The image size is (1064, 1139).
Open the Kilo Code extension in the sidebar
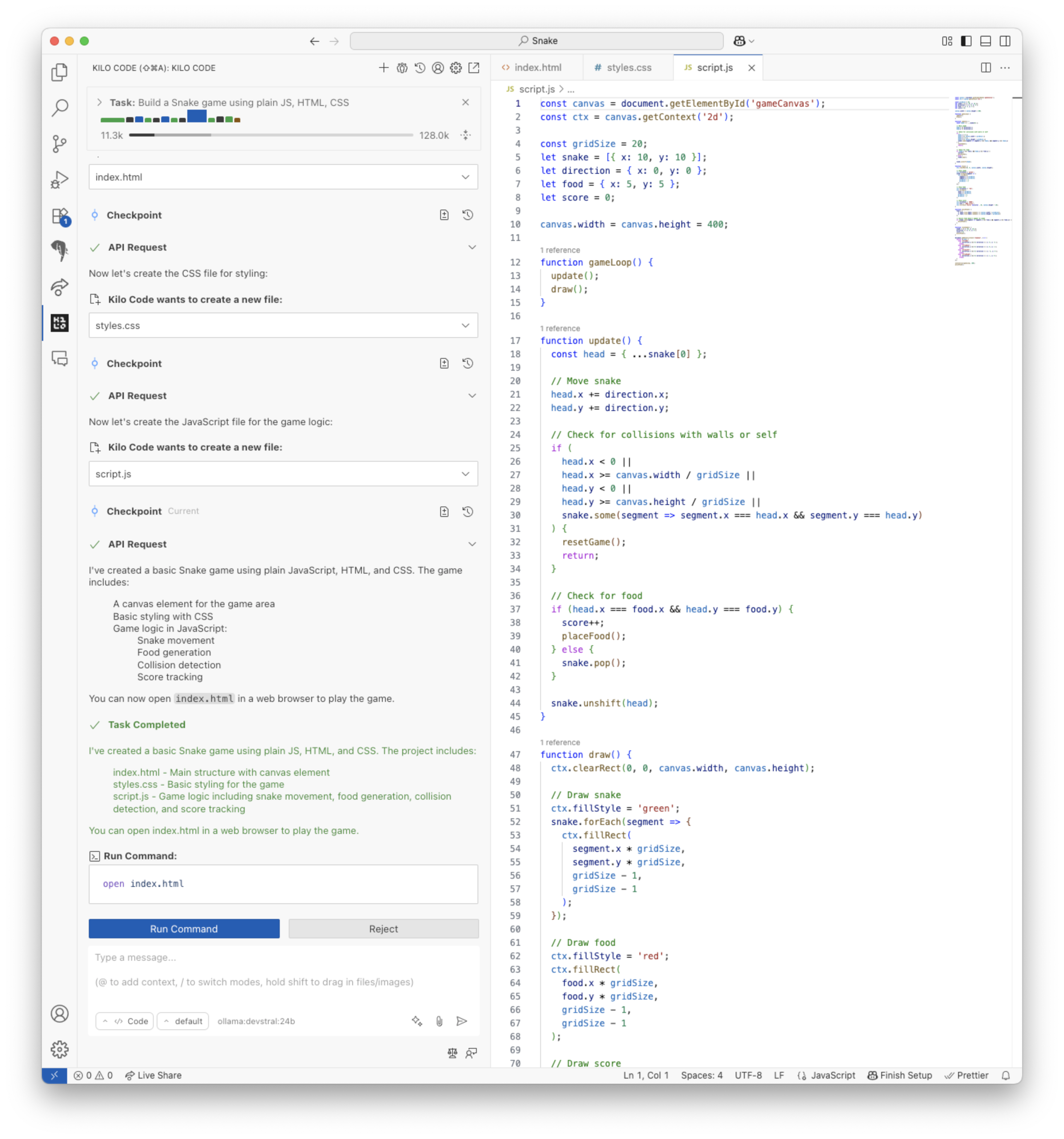click(59, 323)
